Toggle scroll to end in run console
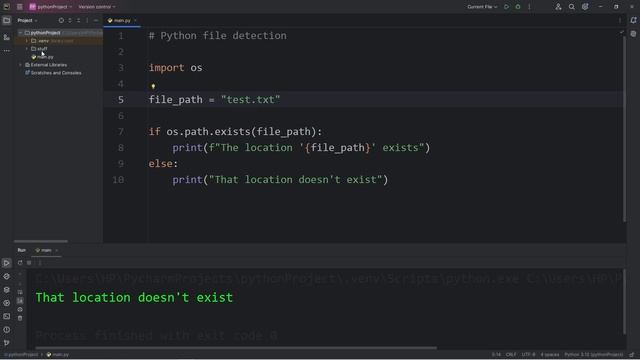The height and width of the screenshot is (360, 640). click(20, 301)
